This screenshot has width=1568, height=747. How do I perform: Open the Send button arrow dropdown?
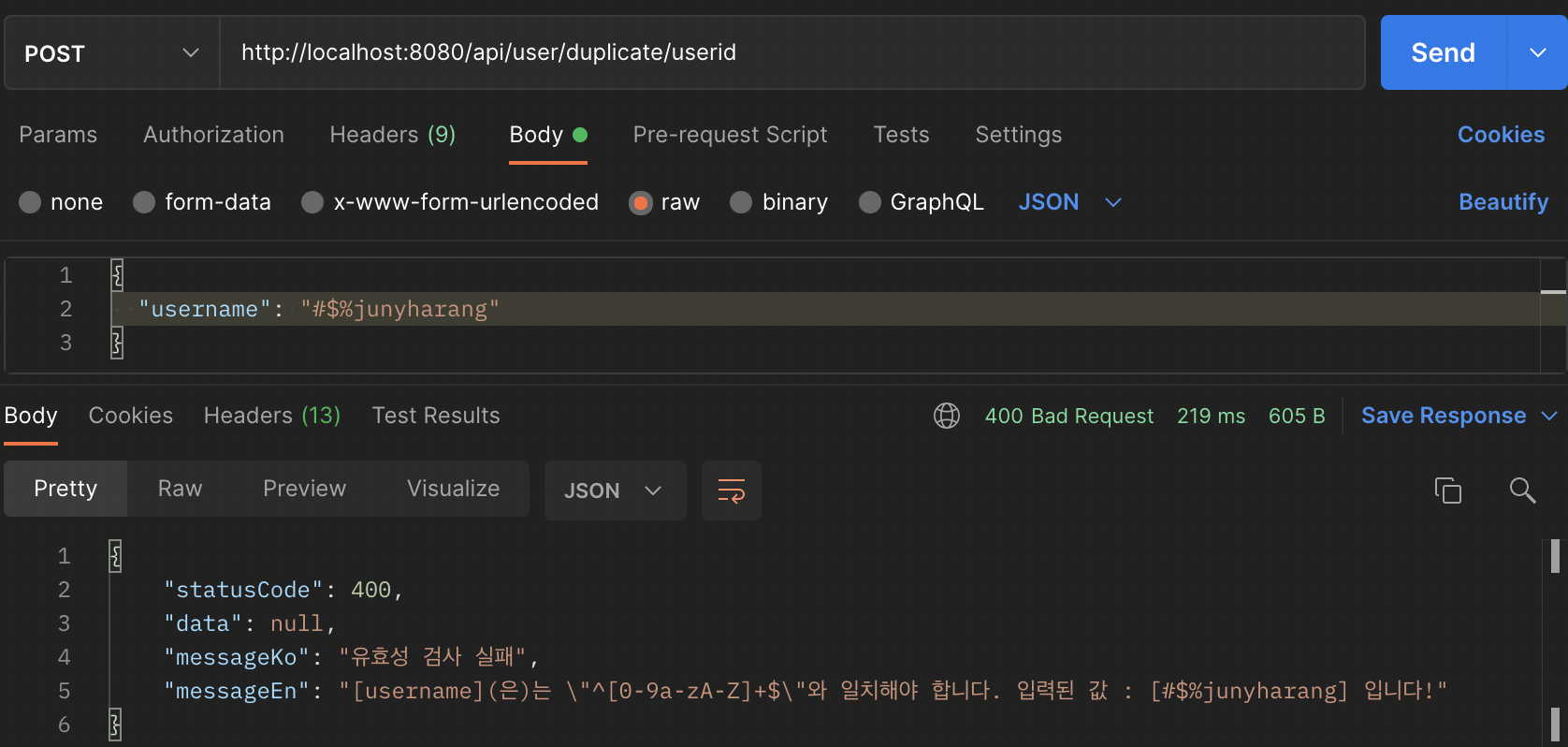click(1537, 52)
